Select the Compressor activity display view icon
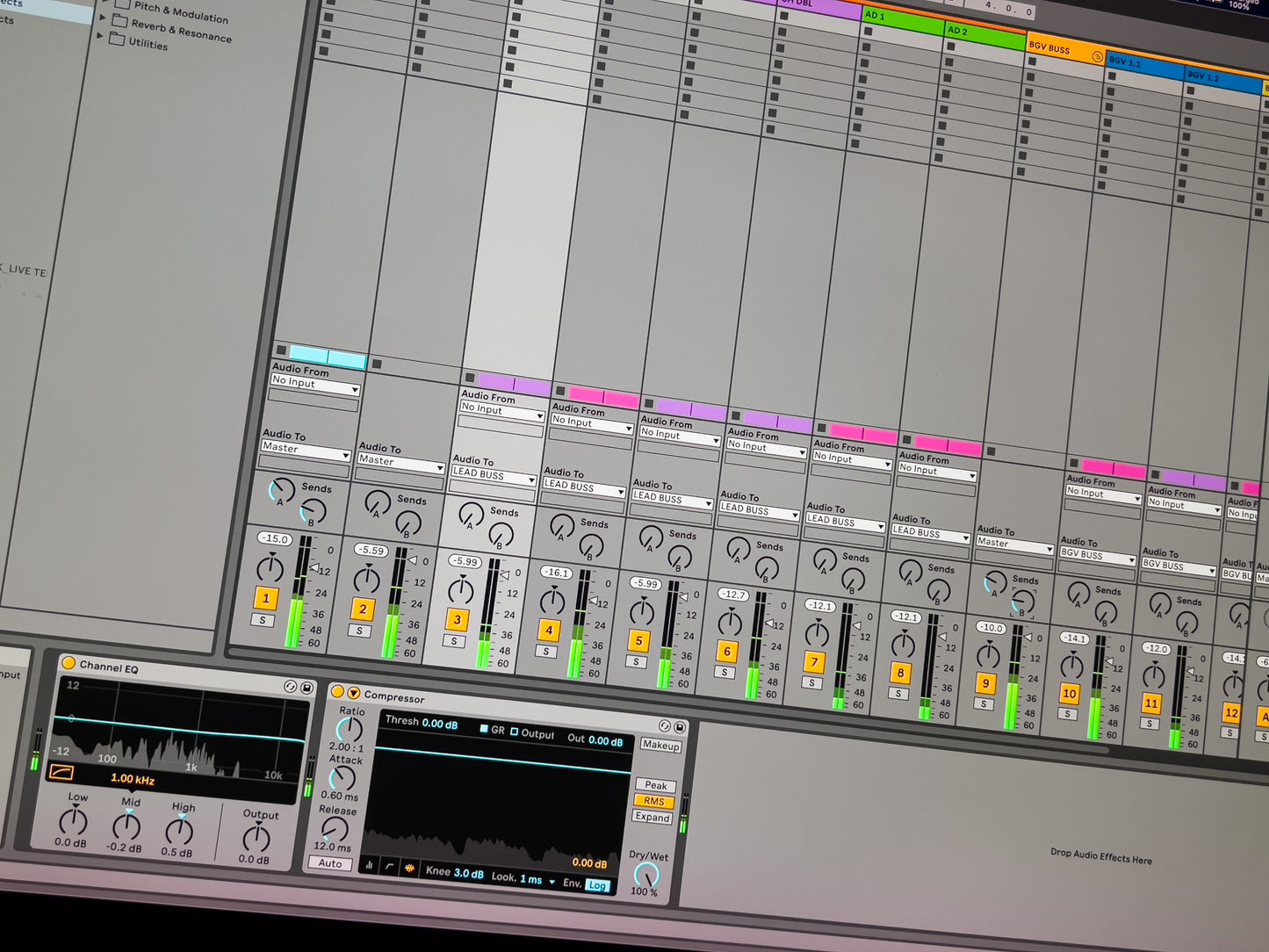 click(x=409, y=868)
